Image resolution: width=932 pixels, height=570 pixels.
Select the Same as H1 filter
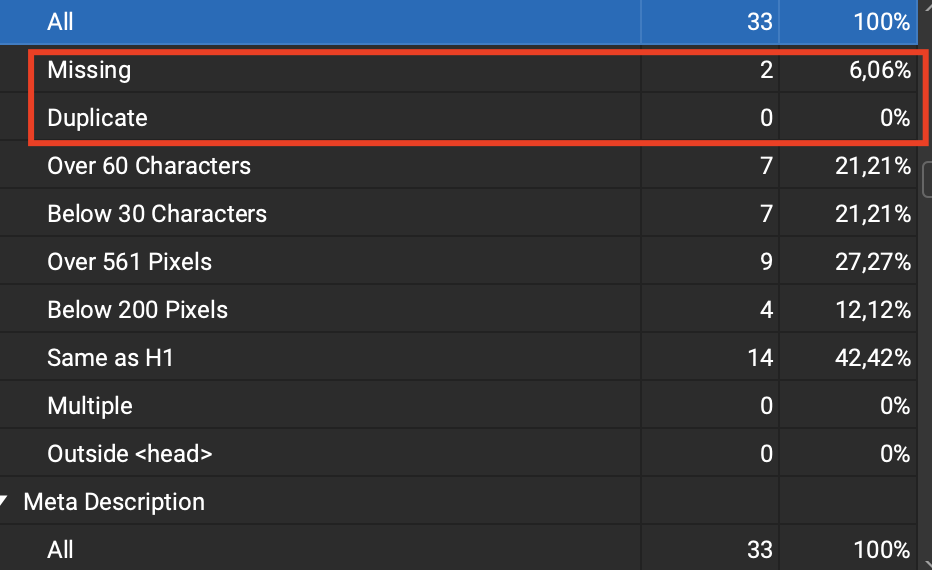pos(110,358)
